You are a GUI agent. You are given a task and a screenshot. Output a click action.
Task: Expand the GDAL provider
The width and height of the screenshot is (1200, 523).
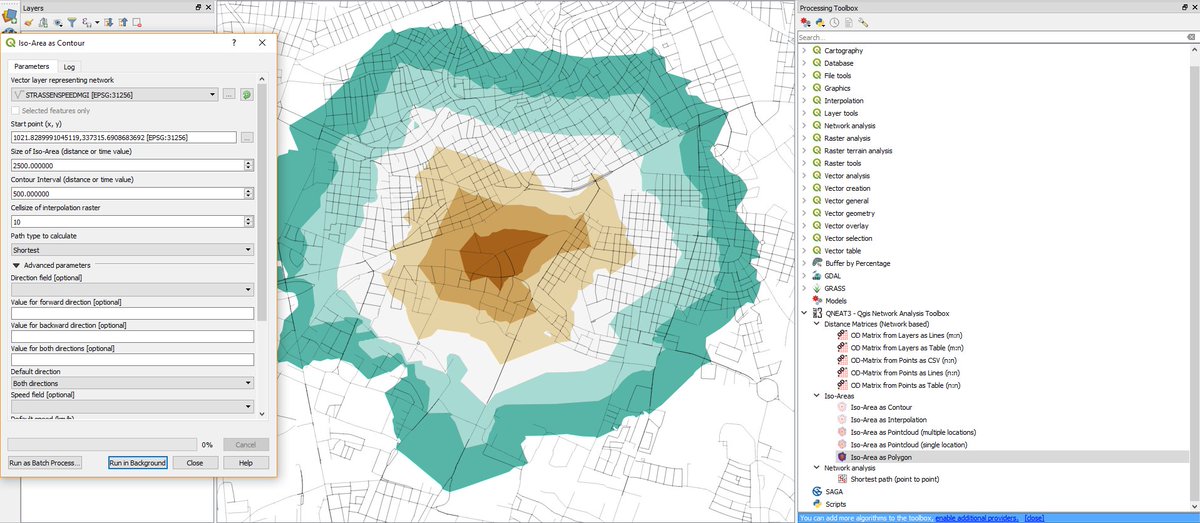click(x=804, y=276)
